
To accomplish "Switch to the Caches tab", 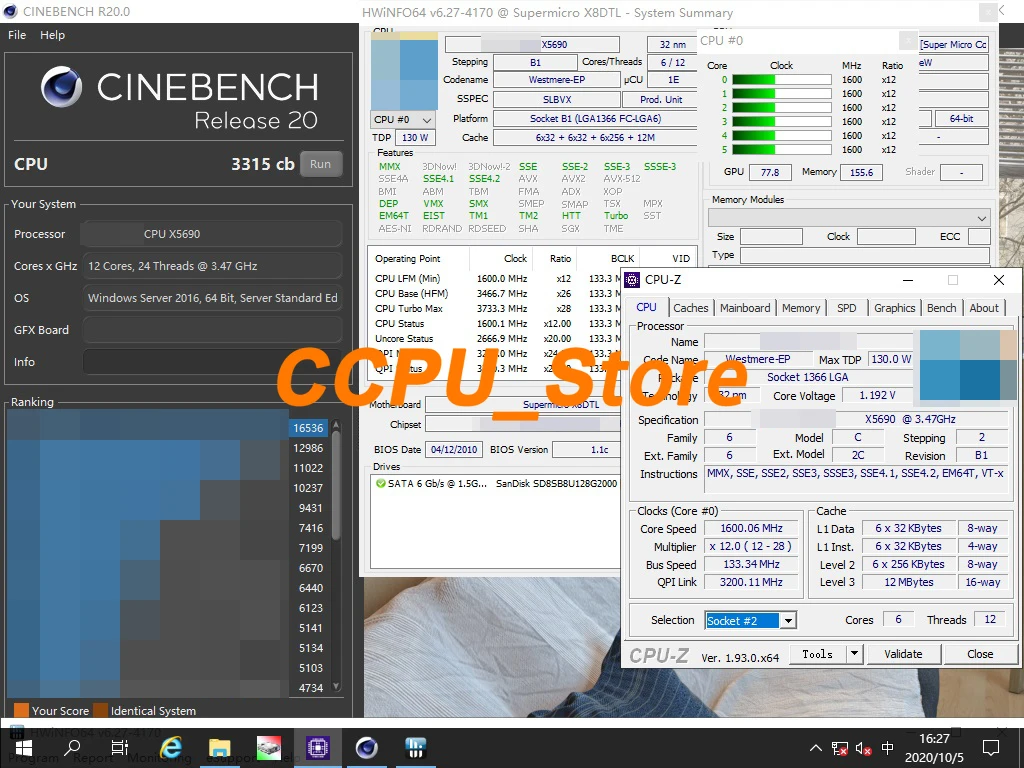I will pos(690,308).
